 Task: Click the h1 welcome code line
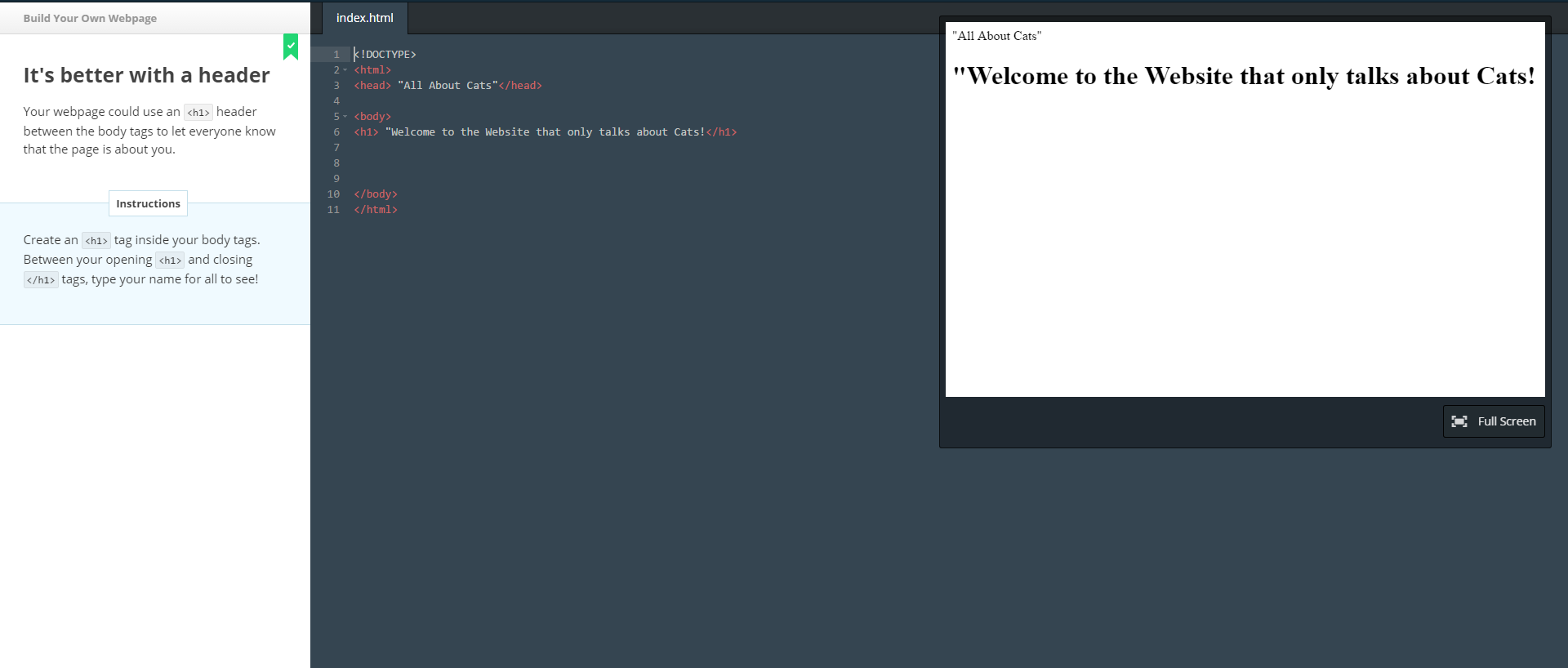tap(545, 132)
